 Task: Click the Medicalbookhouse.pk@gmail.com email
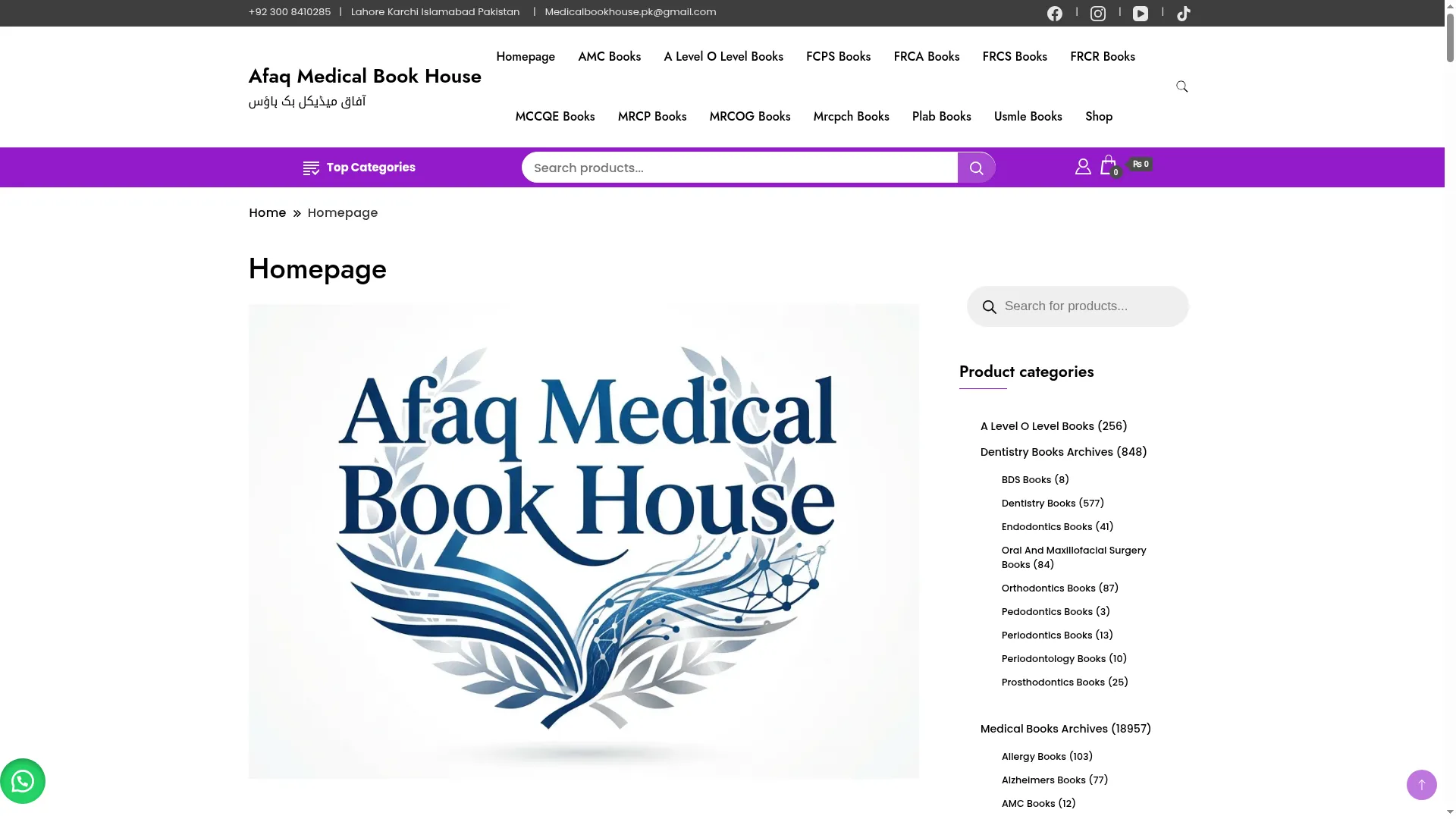(630, 12)
